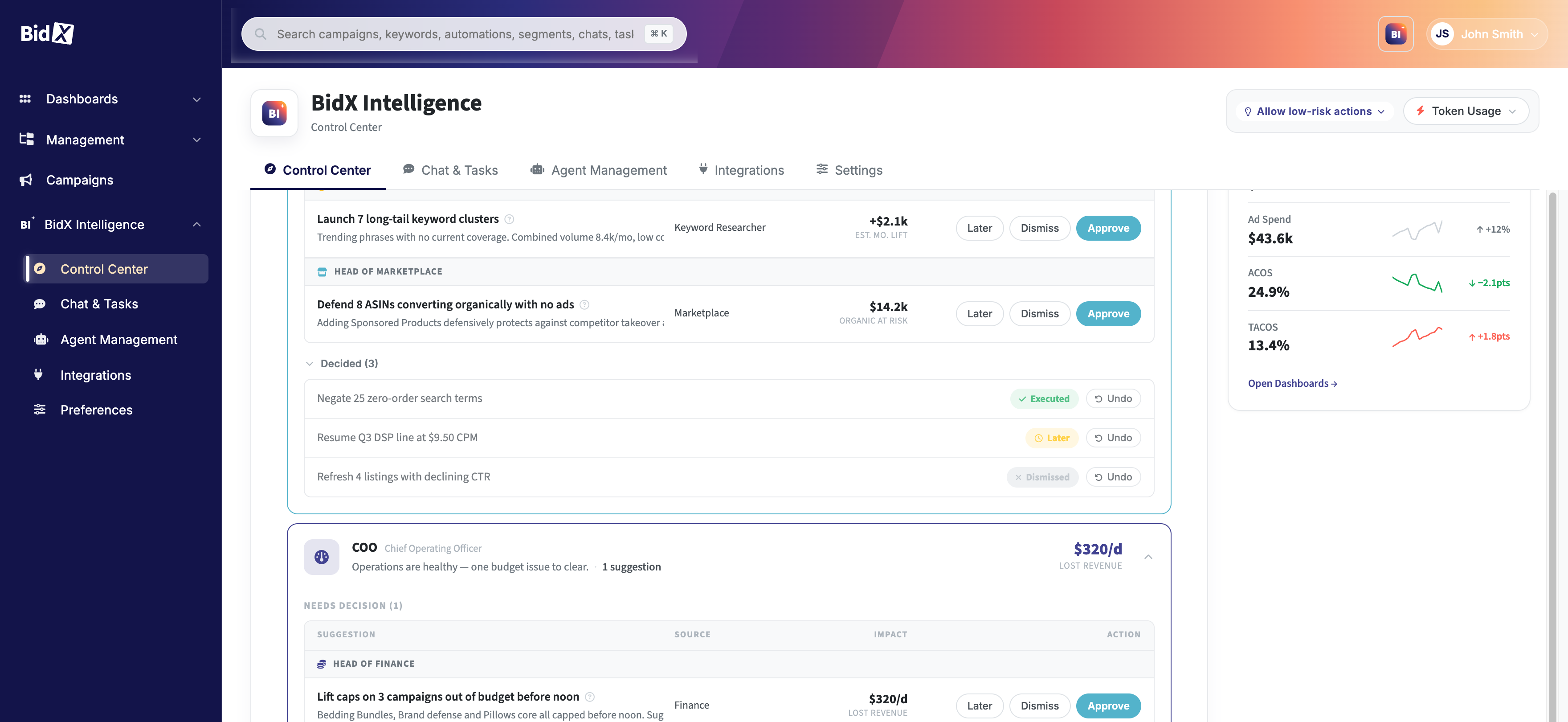
Task: Click Later on long-tail keyword clusters
Action: pyautogui.click(x=980, y=228)
